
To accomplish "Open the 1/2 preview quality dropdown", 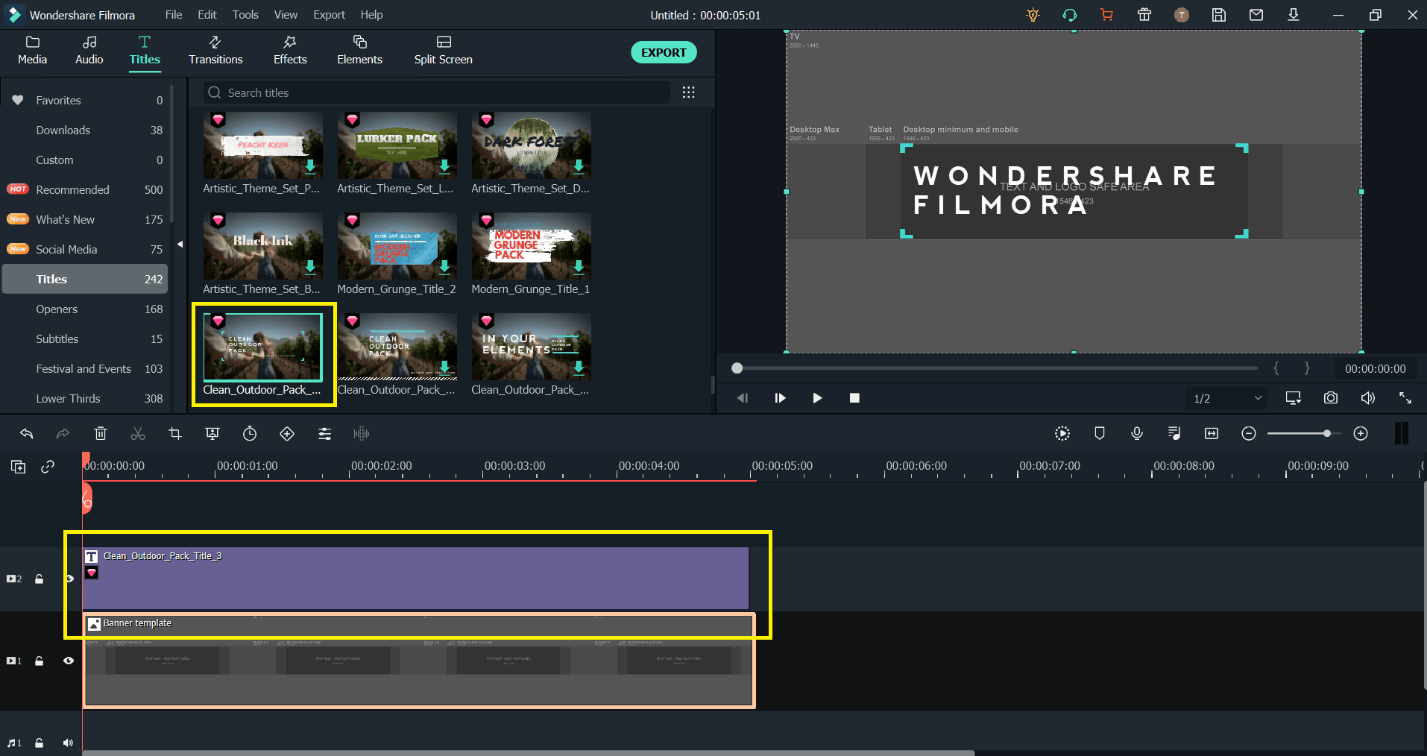I will point(1227,398).
